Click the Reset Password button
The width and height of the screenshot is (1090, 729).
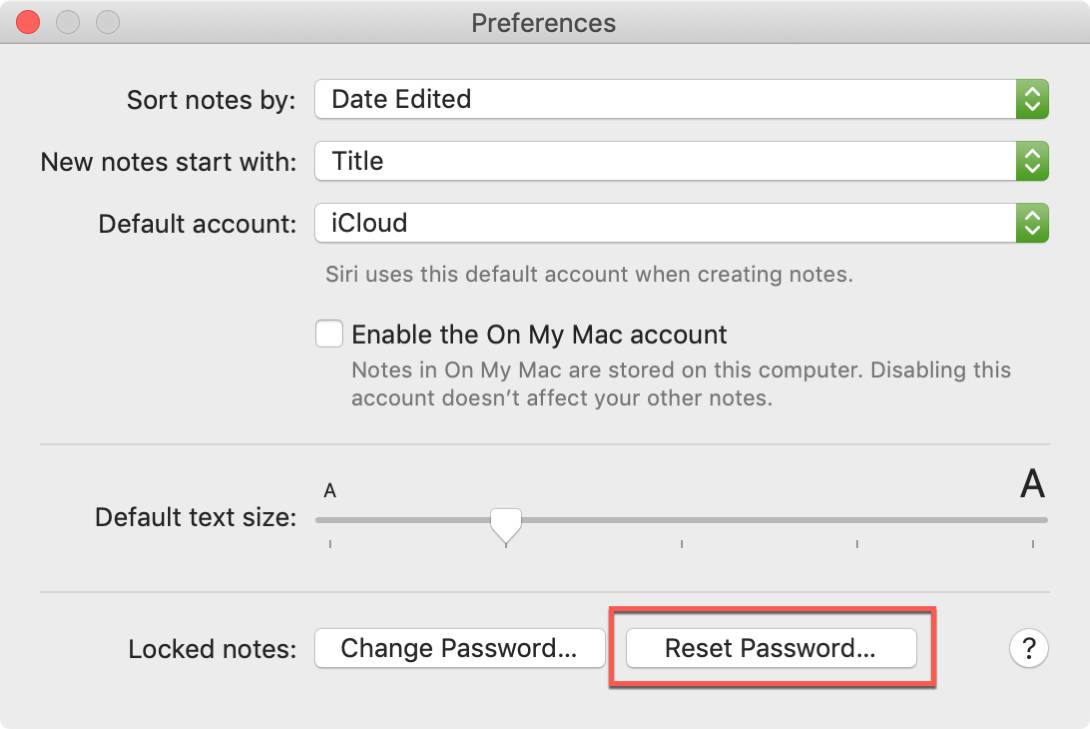(771, 648)
